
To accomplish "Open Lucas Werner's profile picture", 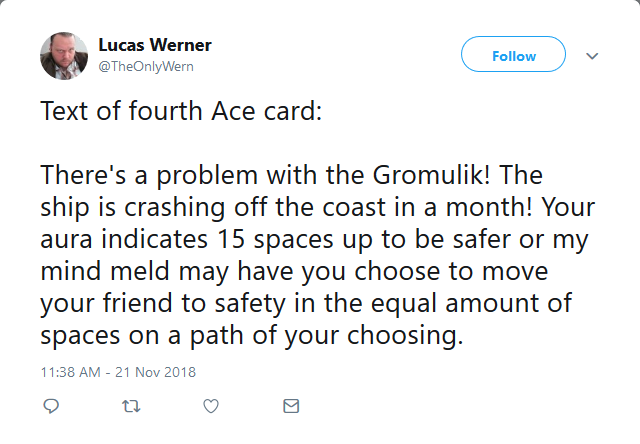I will (x=64, y=56).
